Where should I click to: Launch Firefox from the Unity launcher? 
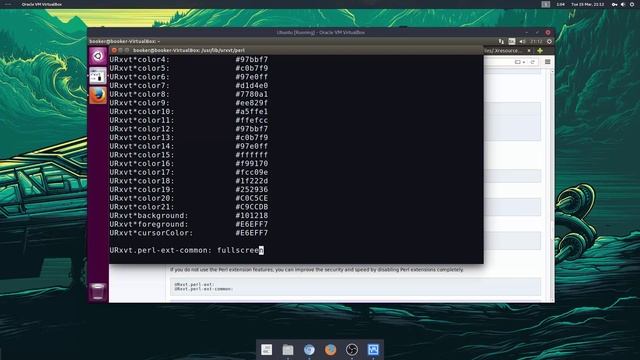pos(98,96)
